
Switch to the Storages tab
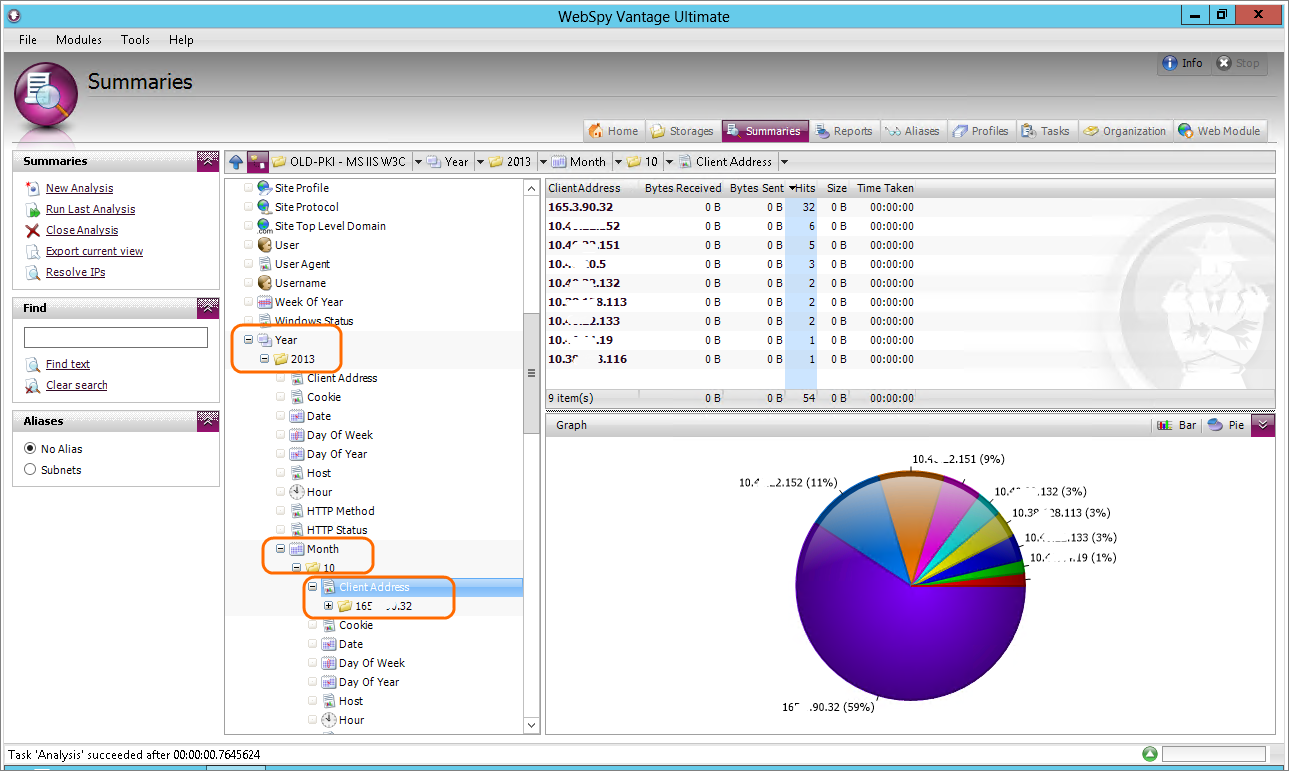(681, 131)
